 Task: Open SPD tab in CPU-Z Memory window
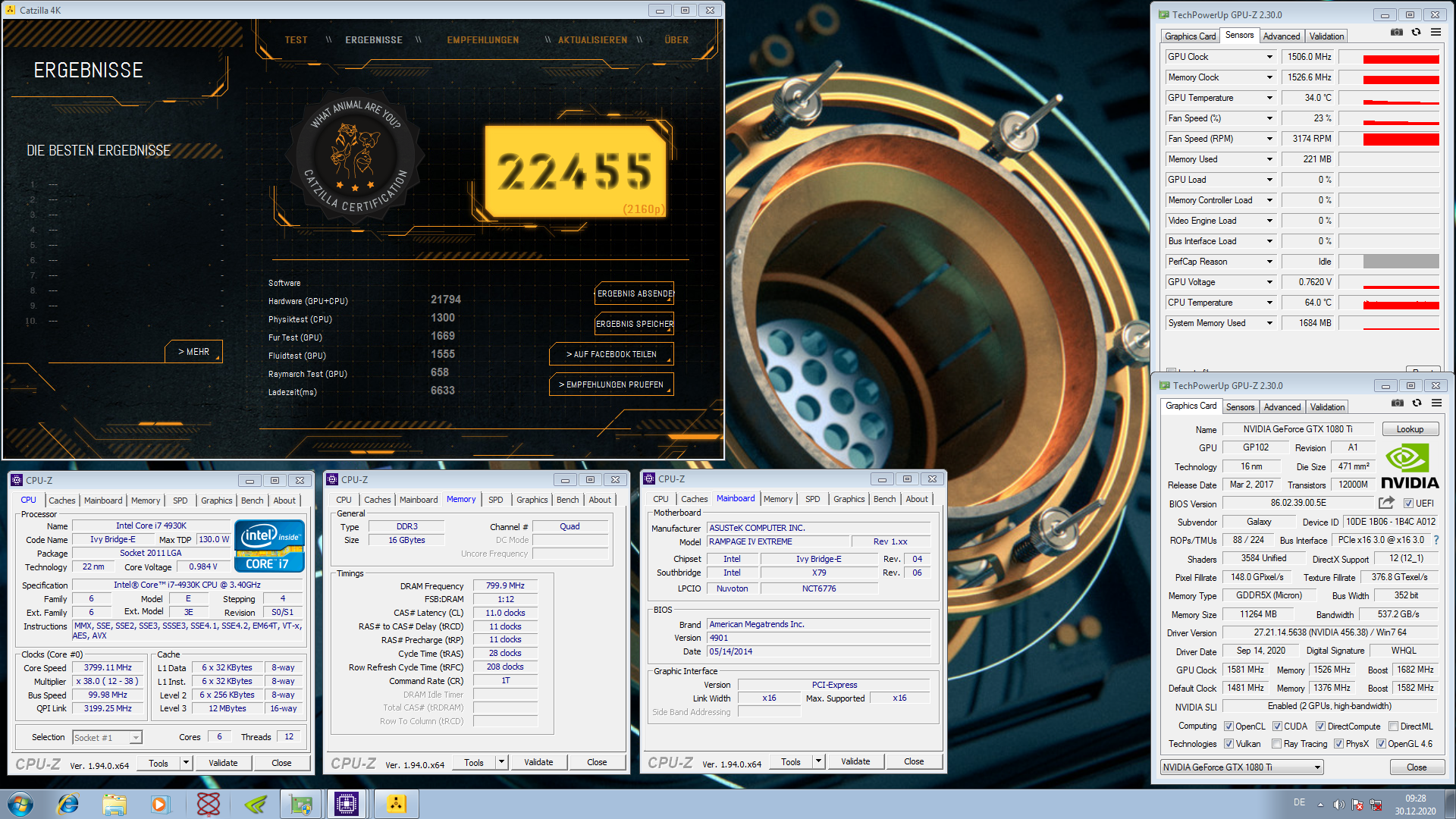[x=495, y=500]
